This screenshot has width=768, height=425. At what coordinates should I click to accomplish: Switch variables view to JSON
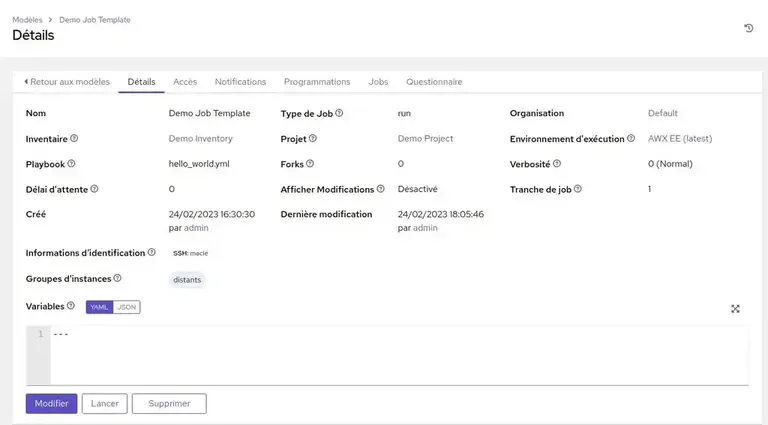pos(127,307)
